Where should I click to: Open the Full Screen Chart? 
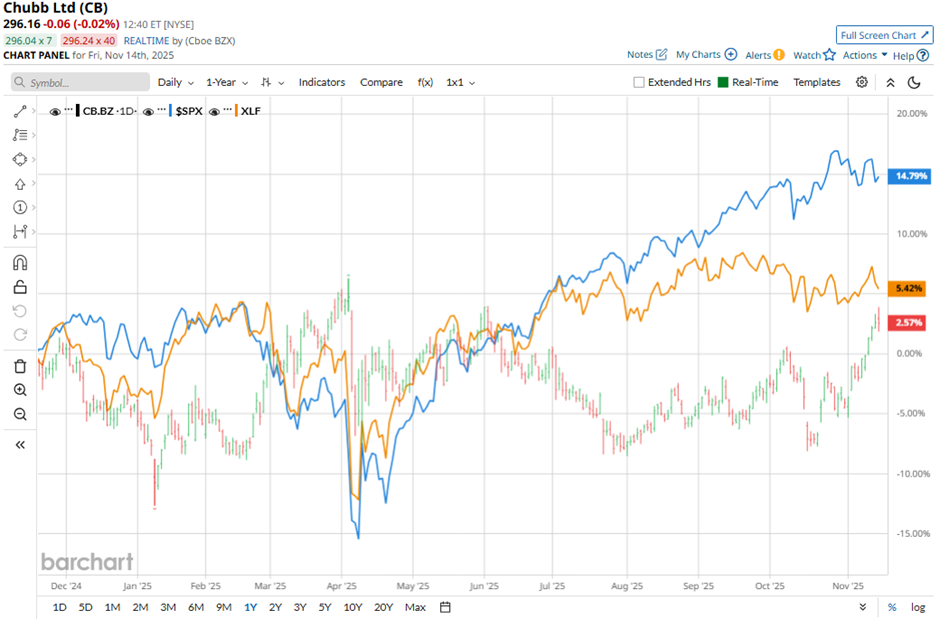(884, 35)
